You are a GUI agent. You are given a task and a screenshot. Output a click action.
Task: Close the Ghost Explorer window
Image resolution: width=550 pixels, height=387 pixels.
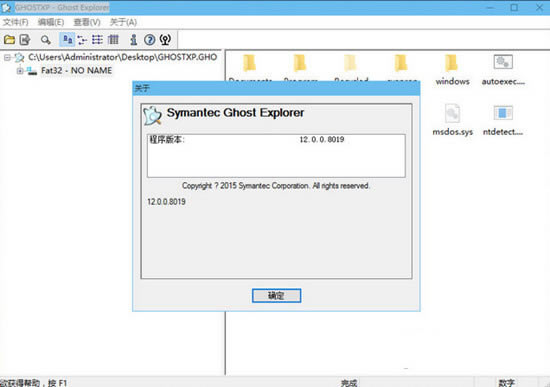[539, 7]
